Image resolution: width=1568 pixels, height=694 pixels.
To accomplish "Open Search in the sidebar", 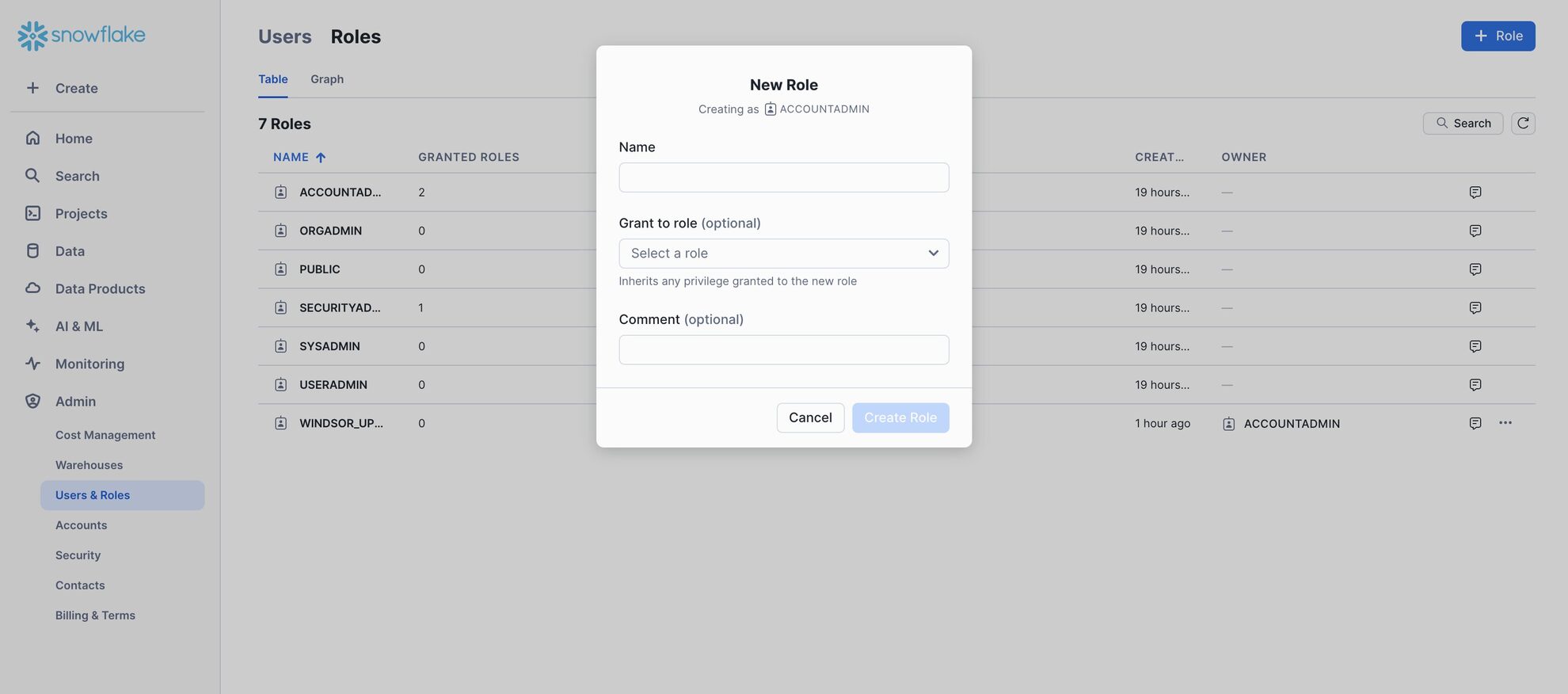I will pyautogui.click(x=78, y=176).
